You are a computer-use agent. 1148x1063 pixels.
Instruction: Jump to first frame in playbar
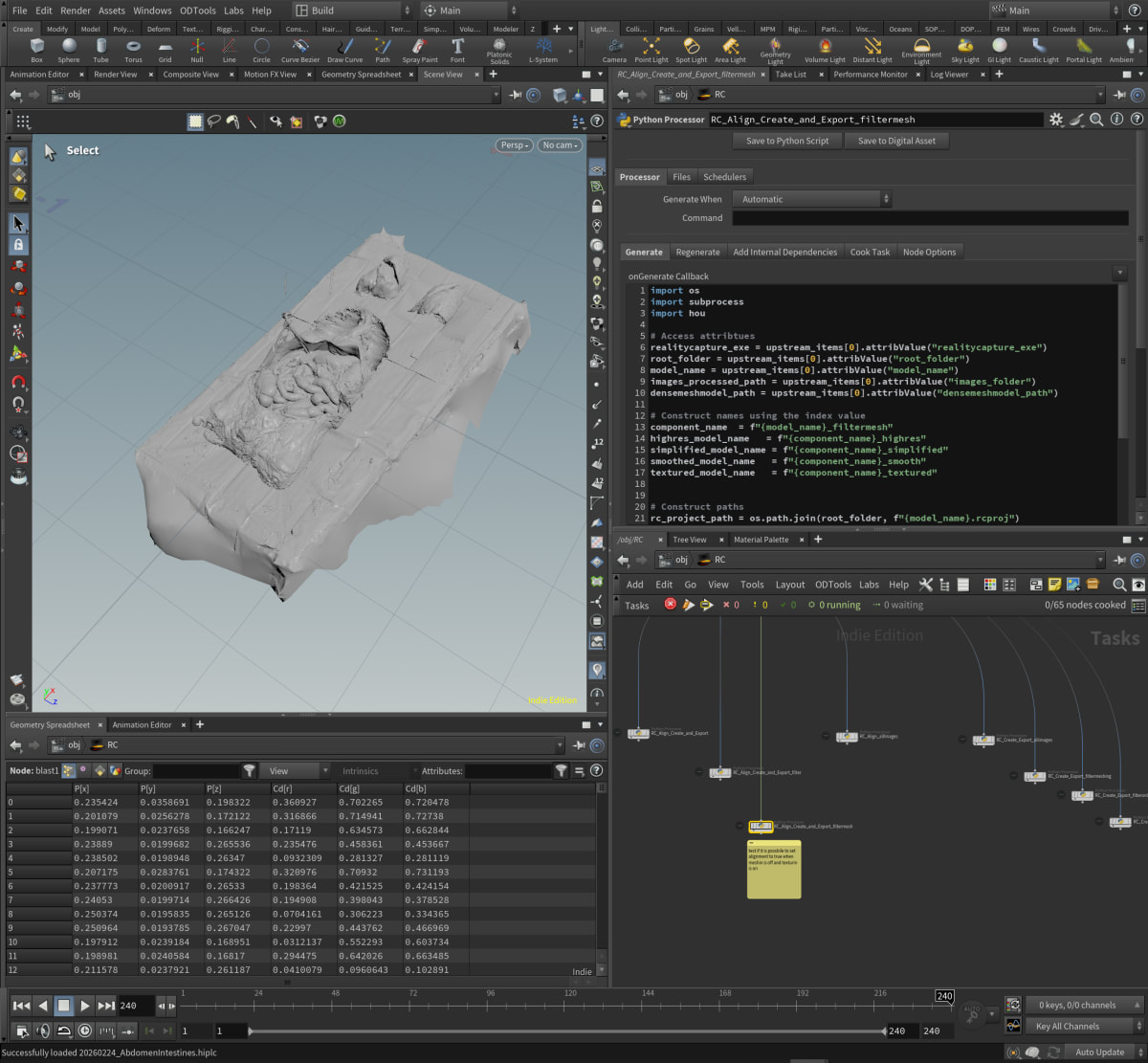click(20, 1006)
